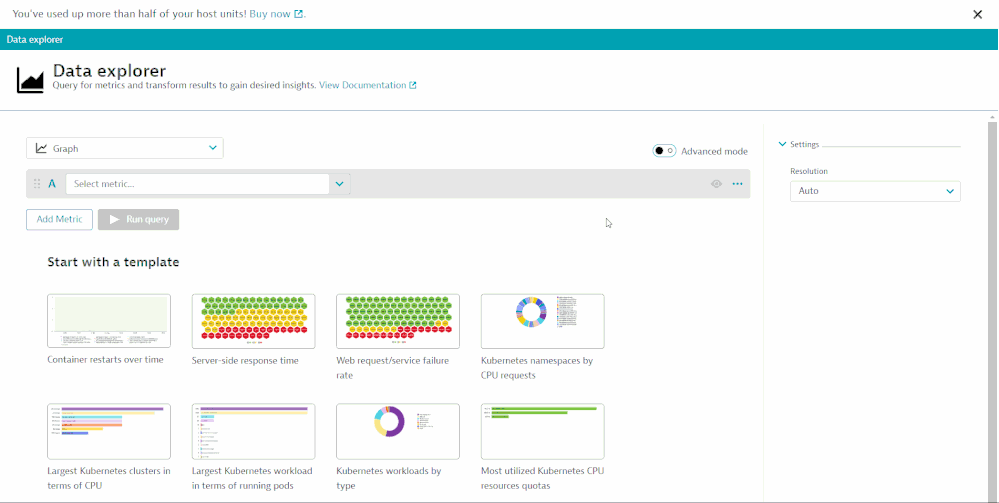999x503 pixels.
Task: Click the Add Metric button
Action: coord(59,219)
